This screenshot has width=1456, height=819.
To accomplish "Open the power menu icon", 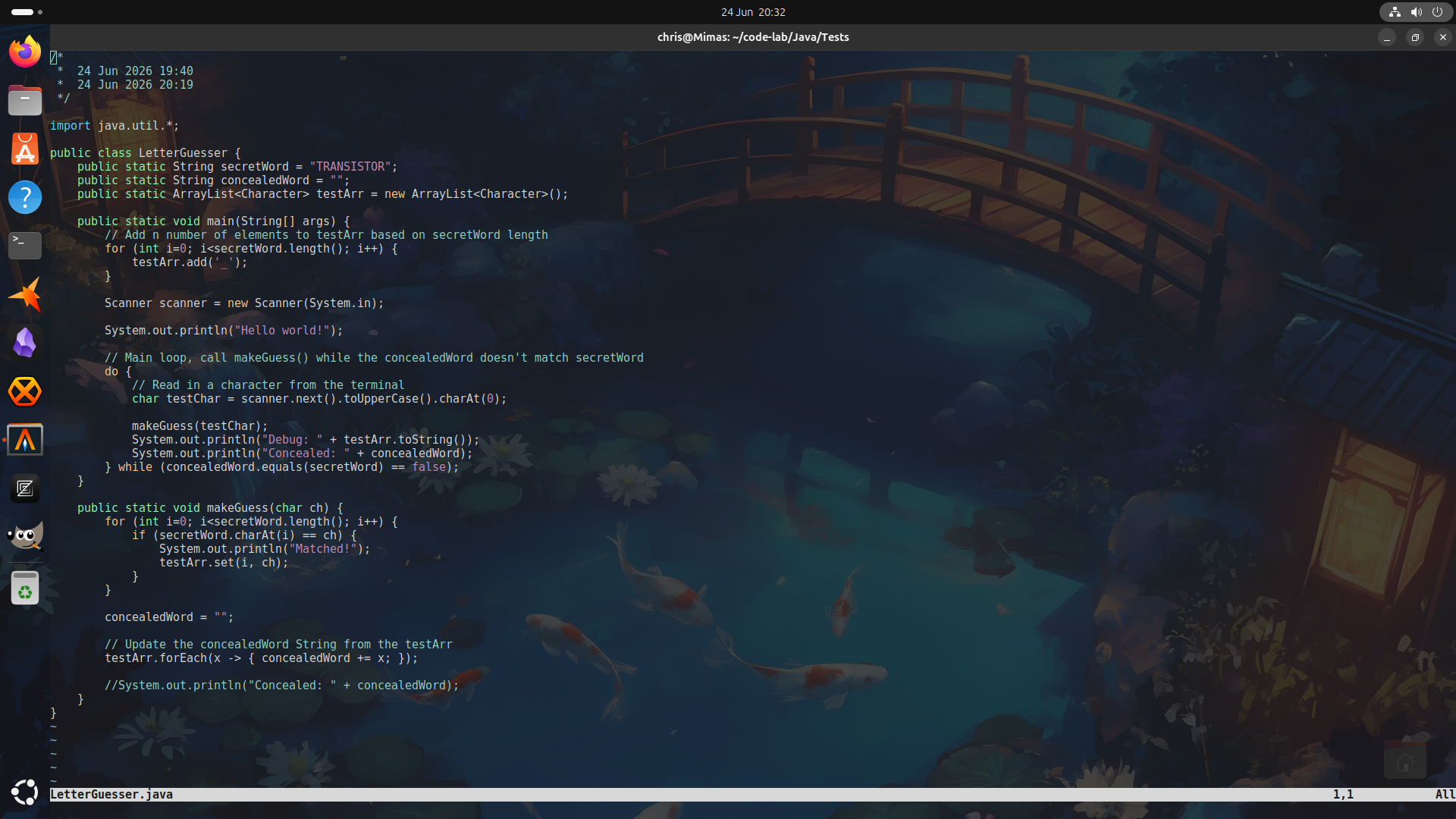I will click(1437, 12).
